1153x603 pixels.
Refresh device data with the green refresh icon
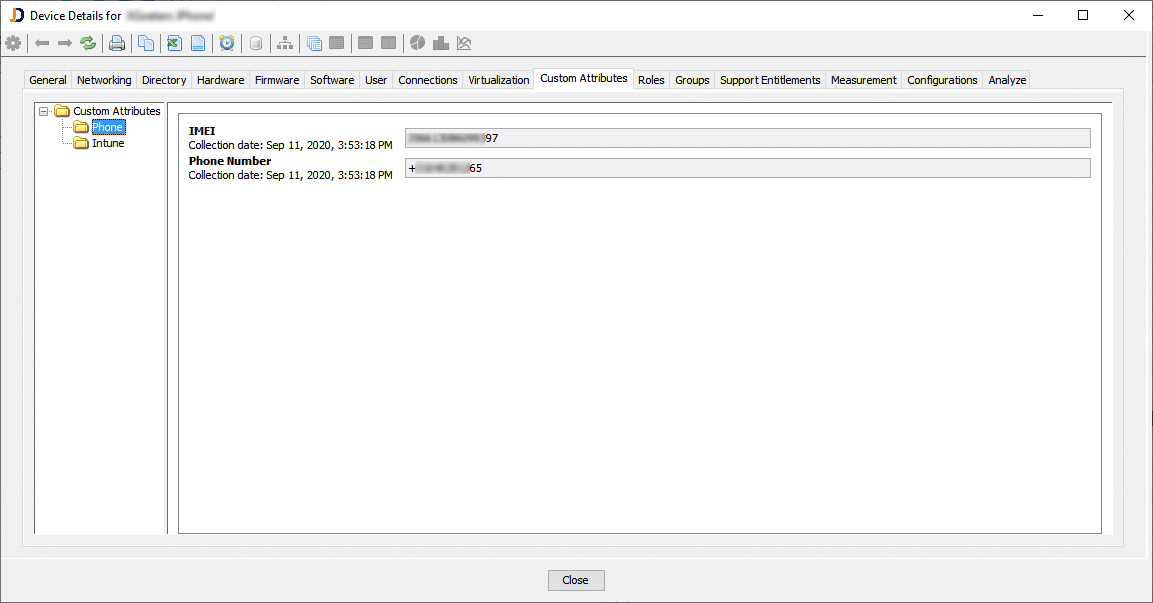pyautogui.click(x=88, y=43)
